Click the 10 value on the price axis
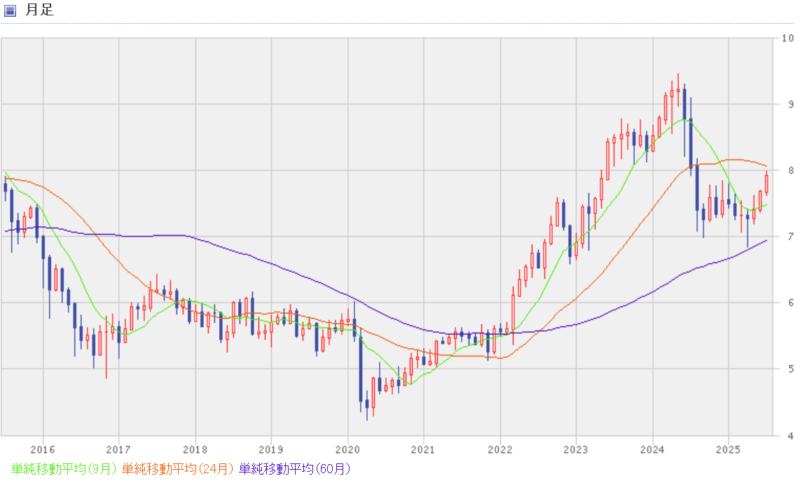This screenshot has height=483, width=800. coord(788,38)
